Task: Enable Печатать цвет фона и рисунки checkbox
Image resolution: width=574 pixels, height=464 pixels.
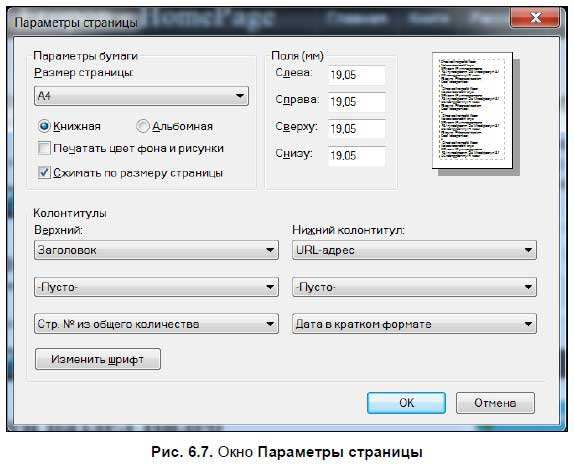Action: pyautogui.click(x=44, y=148)
